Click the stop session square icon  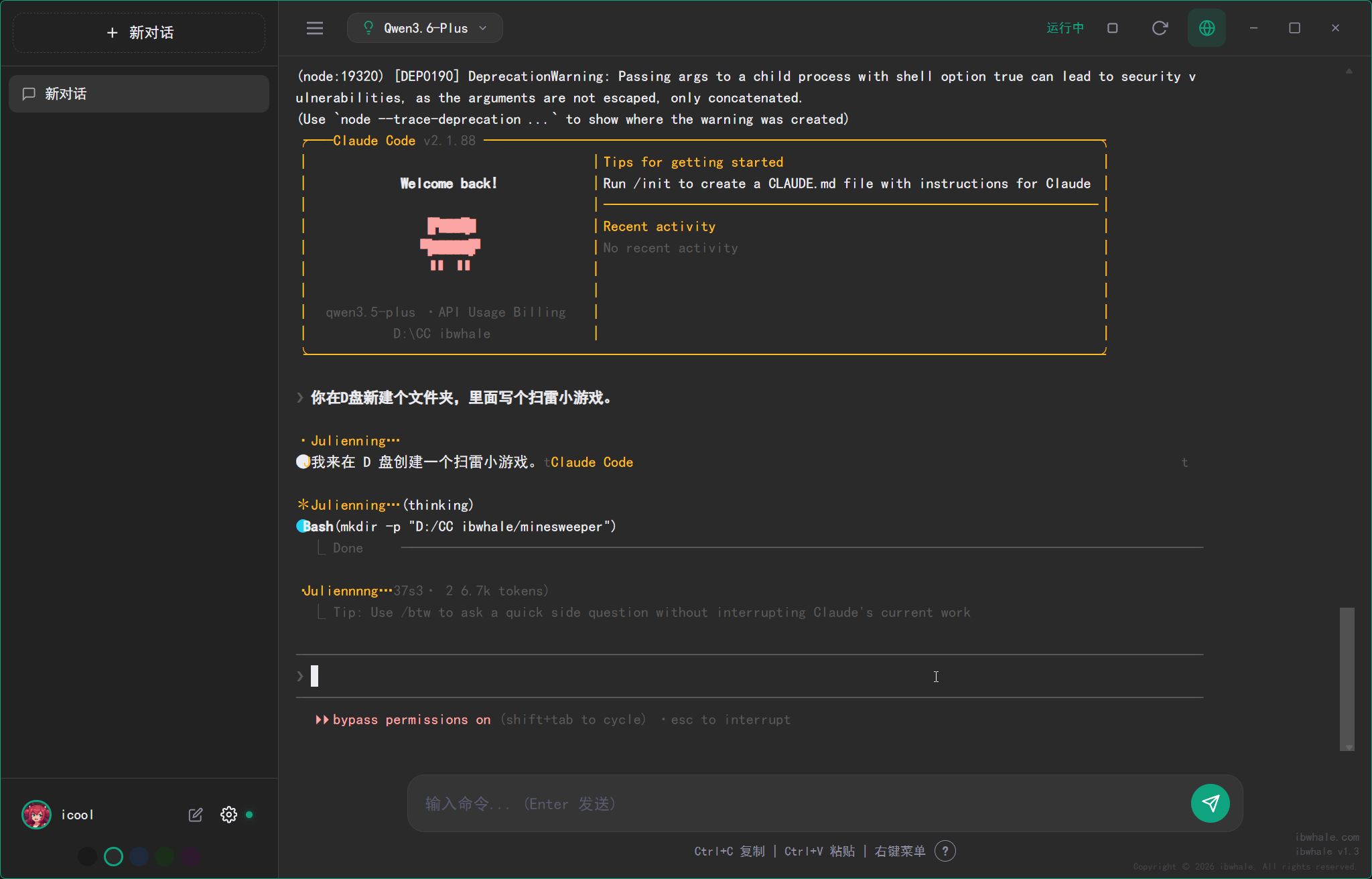pyautogui.click(x=1113, y=28)
